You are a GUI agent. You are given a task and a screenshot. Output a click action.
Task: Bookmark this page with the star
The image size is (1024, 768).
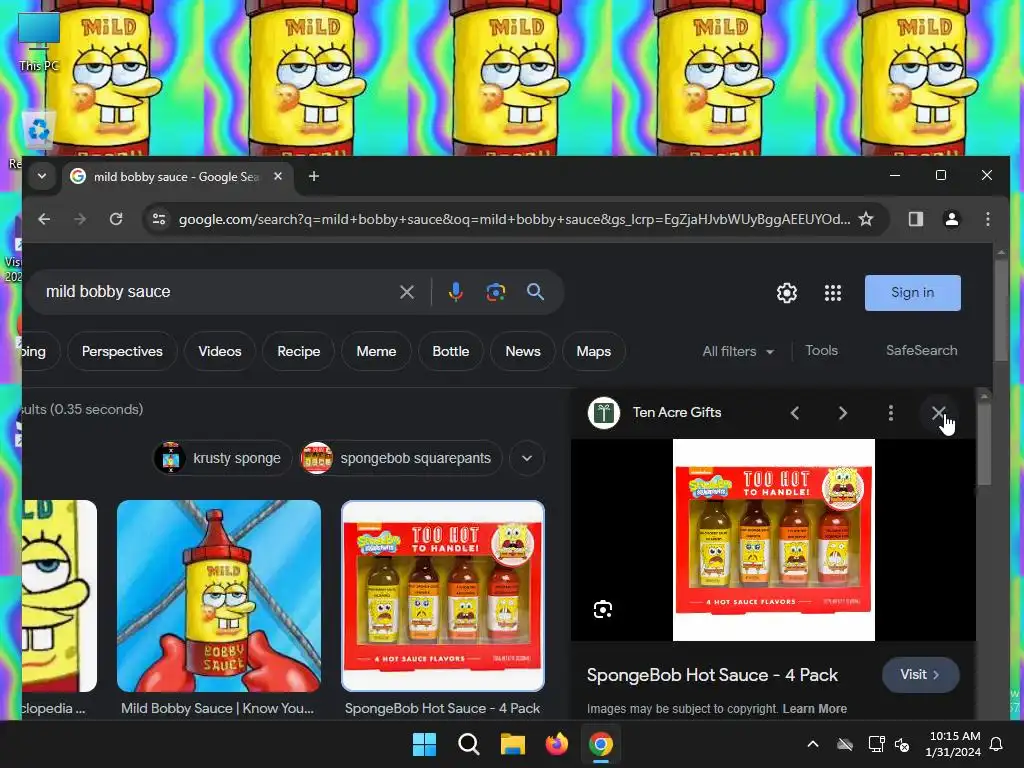click(x=866, y=219)
